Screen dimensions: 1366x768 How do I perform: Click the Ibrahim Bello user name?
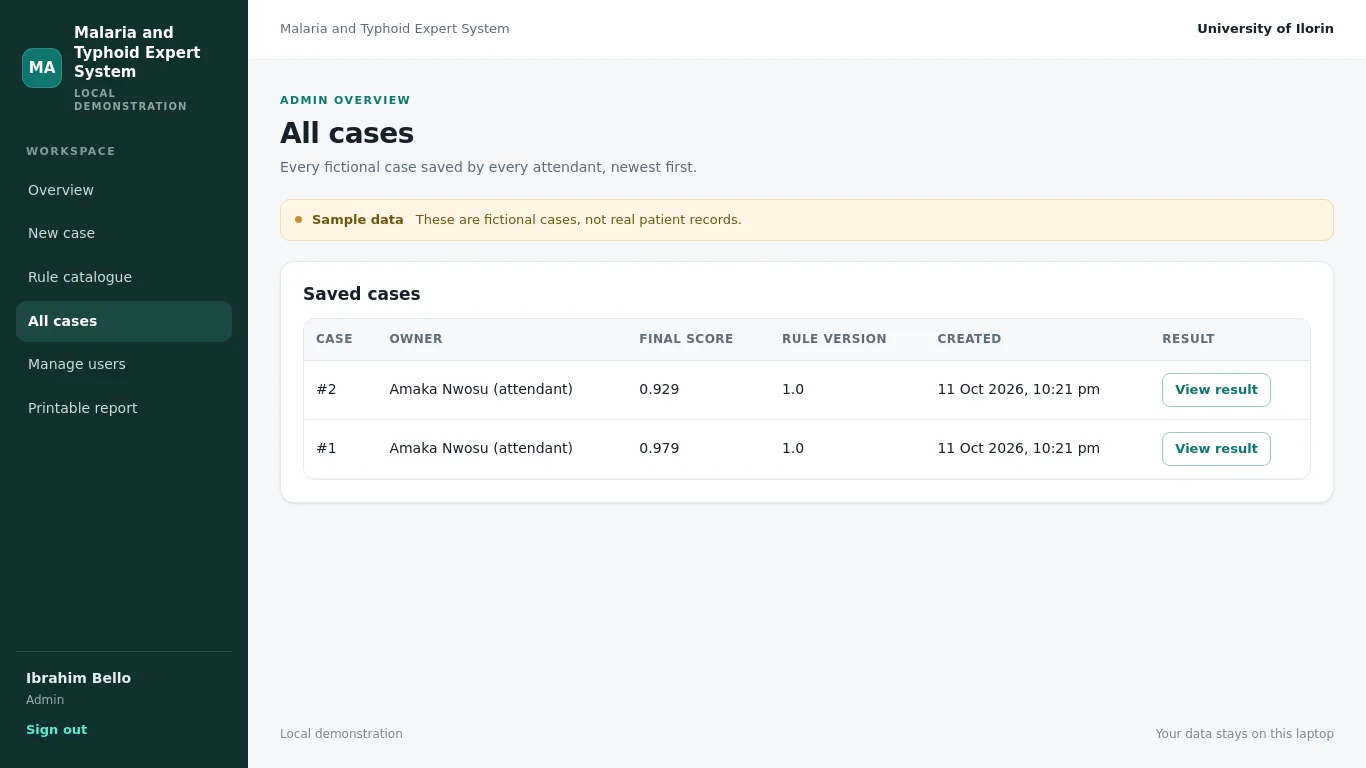[78, 678]
